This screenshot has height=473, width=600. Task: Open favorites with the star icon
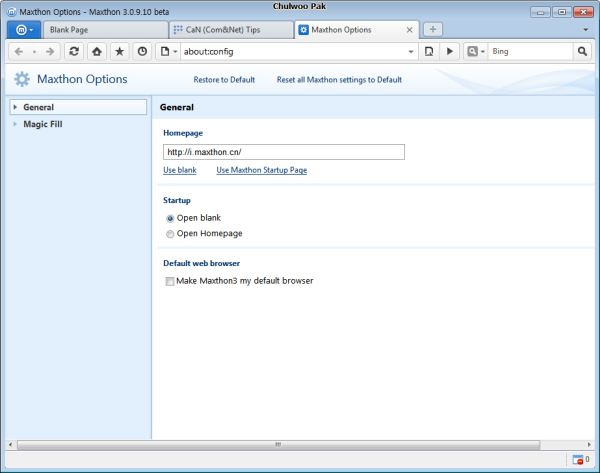coord(119,51)
